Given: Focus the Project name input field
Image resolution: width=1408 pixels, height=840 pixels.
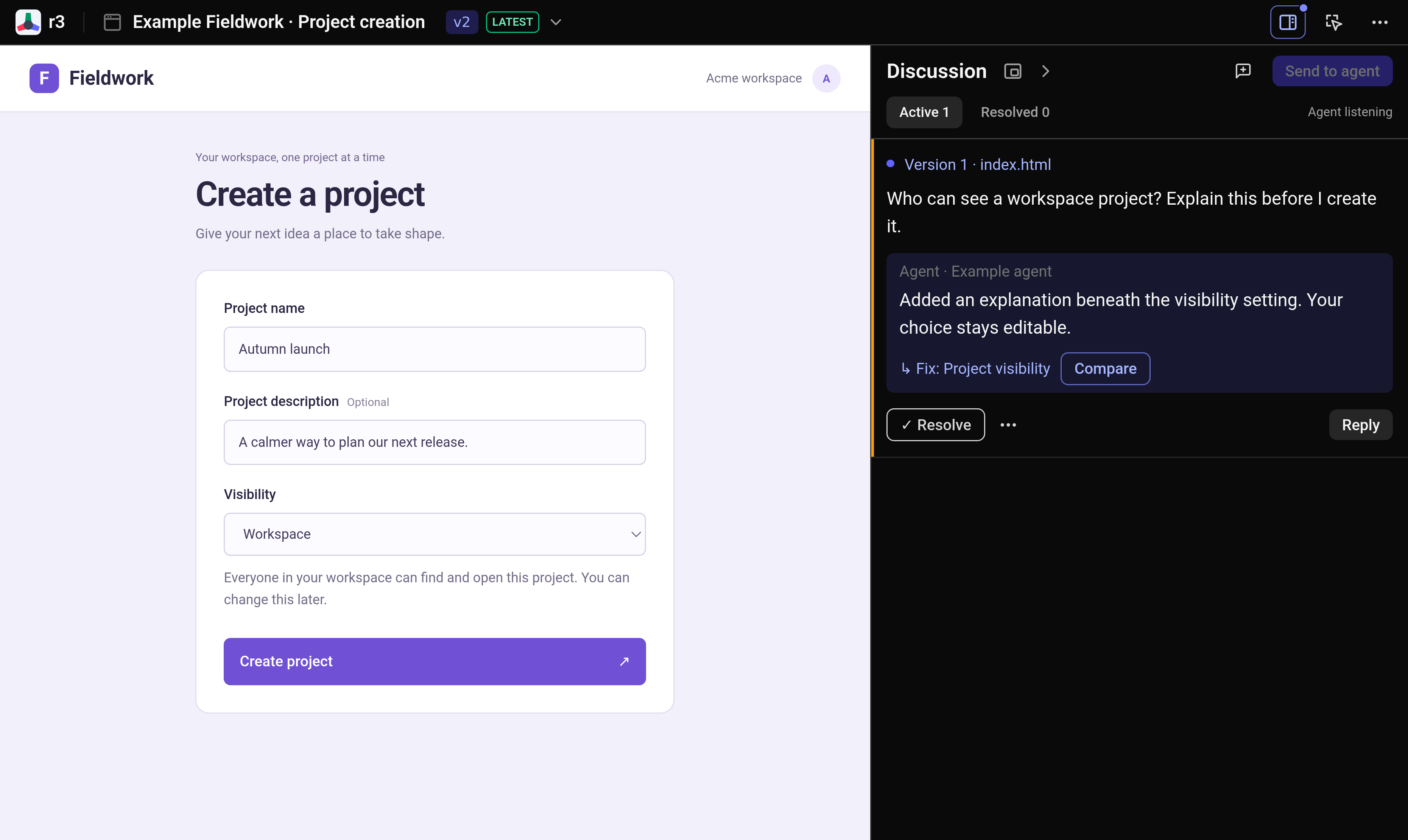Looking at the screenshot, I should click(x=434, y=349).
